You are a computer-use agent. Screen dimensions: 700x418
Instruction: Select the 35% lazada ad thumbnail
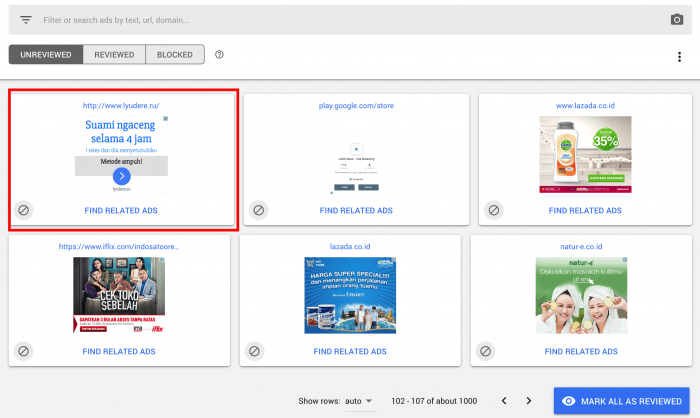point(585,155)
